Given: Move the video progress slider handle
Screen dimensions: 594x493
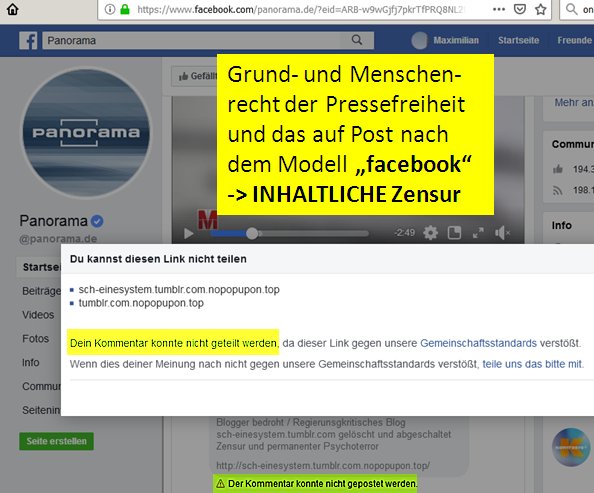Looking at the screenshot, I should click(x=252, y=233).
